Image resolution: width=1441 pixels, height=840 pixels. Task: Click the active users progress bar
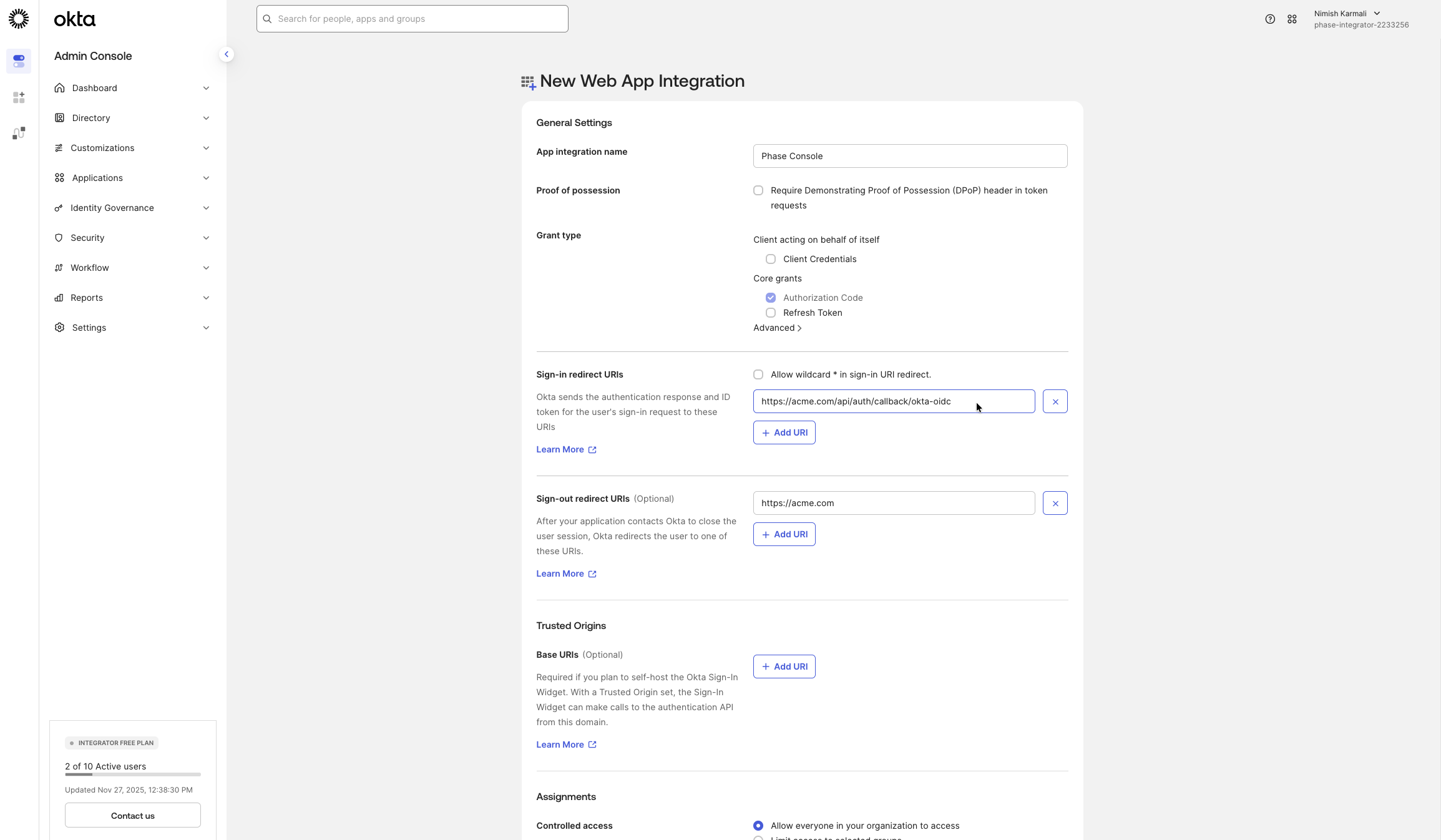click(133, 774)
